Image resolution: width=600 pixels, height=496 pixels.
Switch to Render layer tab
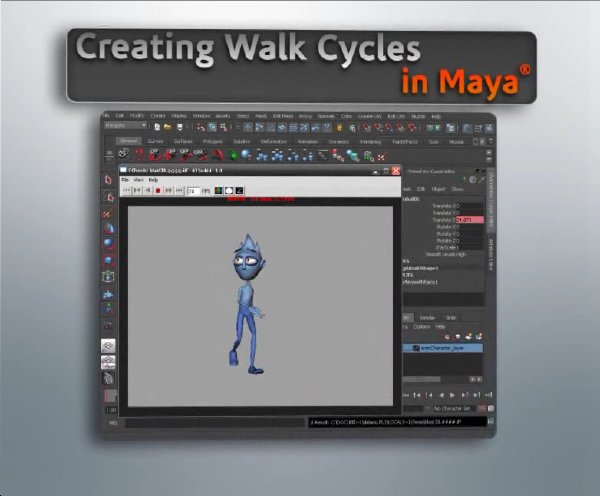point(427,318)
